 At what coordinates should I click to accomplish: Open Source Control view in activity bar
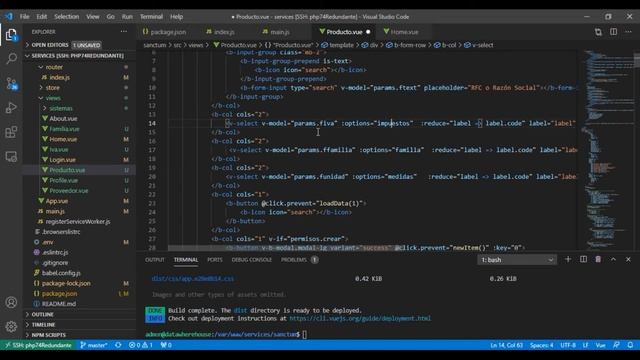pos(11,83)
